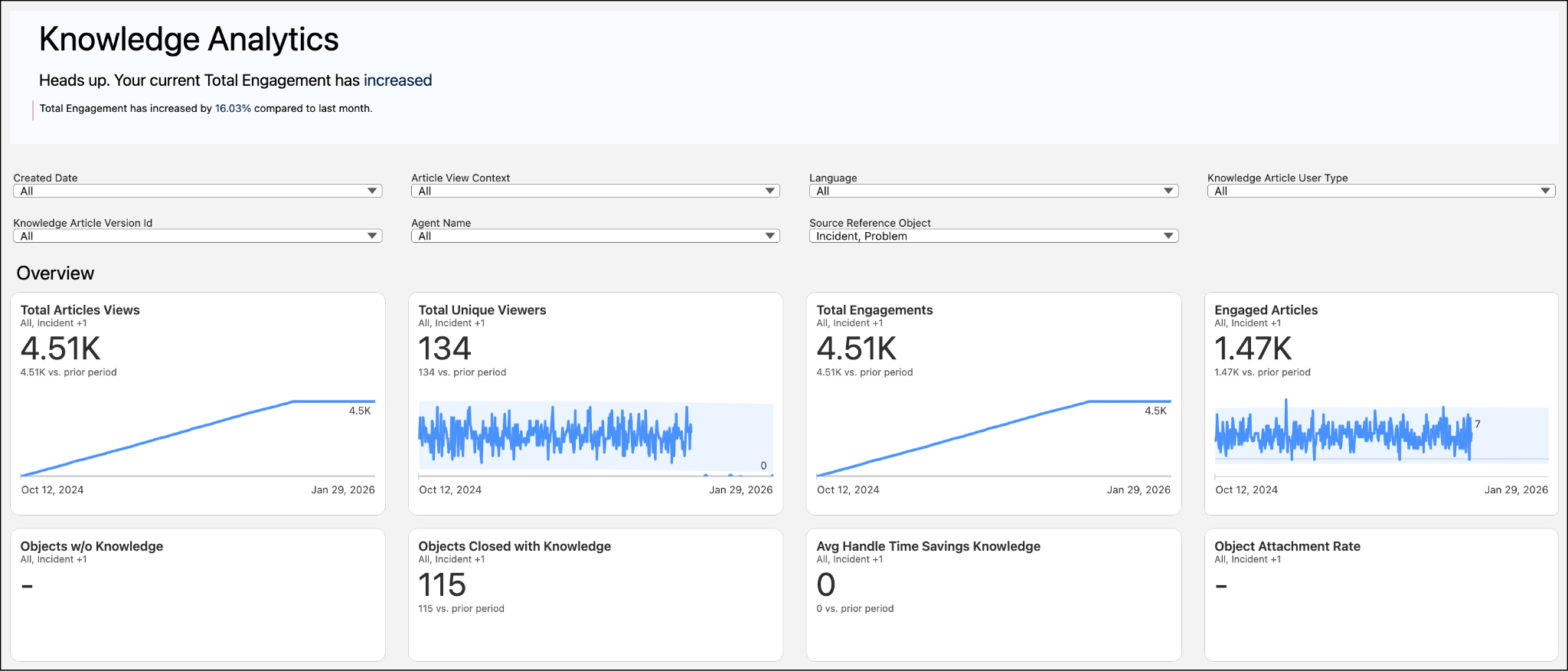The image size is (1568, 671).
Task: Click the 7 label on Engaged Articles chart
Action: 1478,424
